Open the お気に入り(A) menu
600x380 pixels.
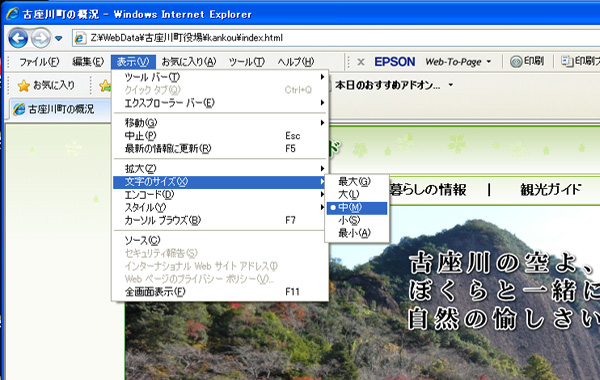click(x=189, y=62)
